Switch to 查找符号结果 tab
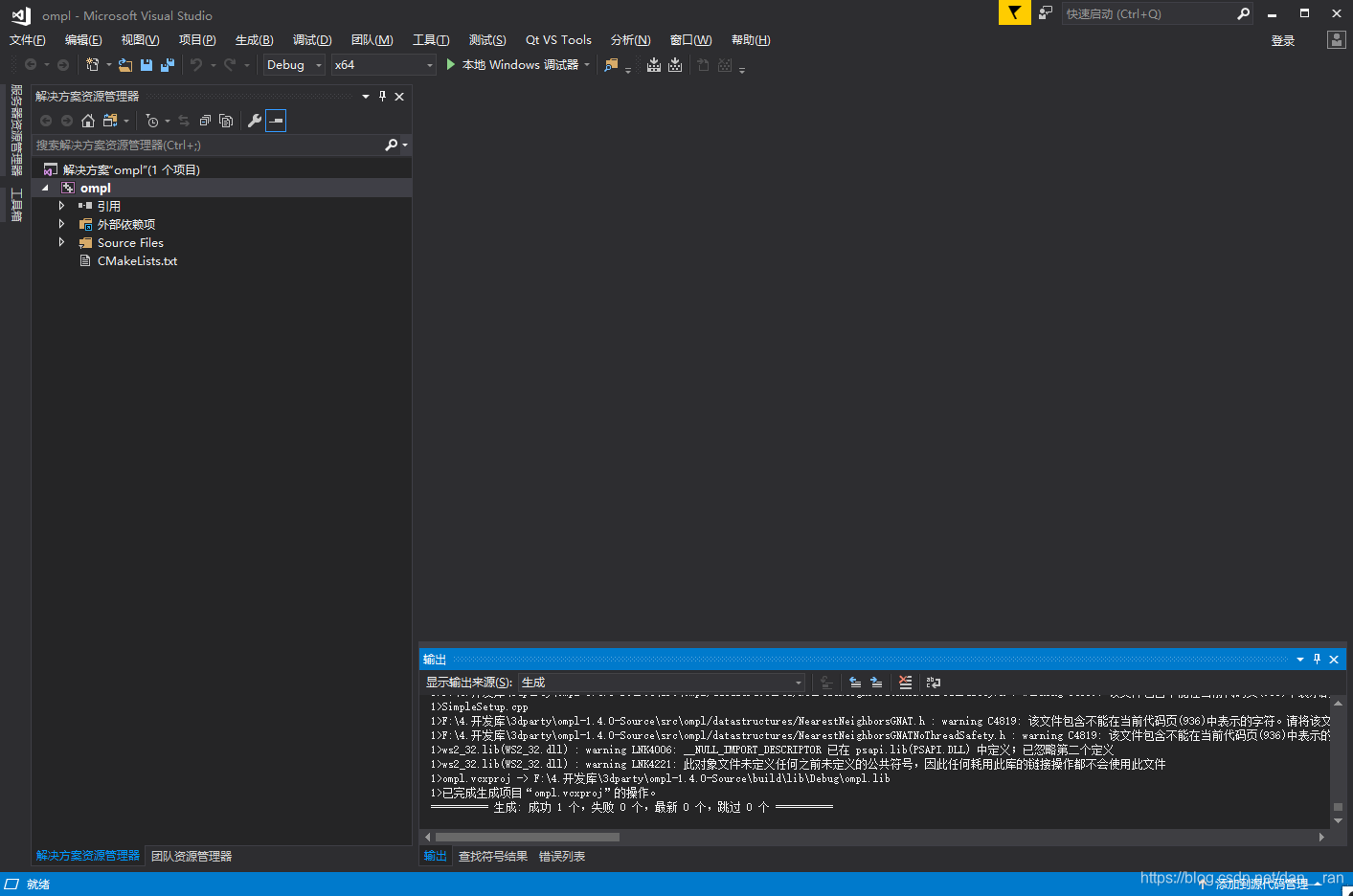 [x=493, y=856]
